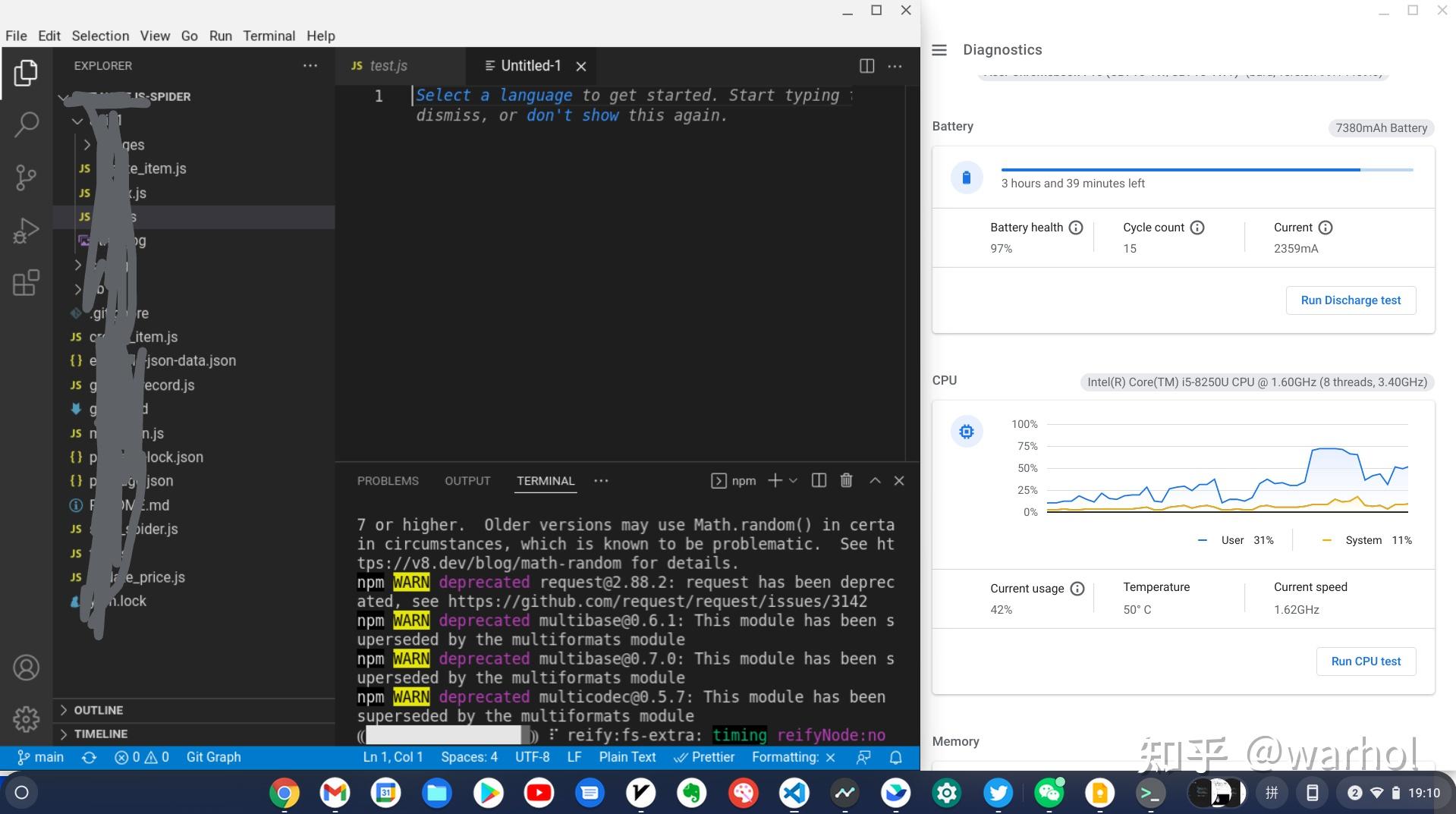
Task: Show Current usage info tooltip
Action: [1077, 589]
